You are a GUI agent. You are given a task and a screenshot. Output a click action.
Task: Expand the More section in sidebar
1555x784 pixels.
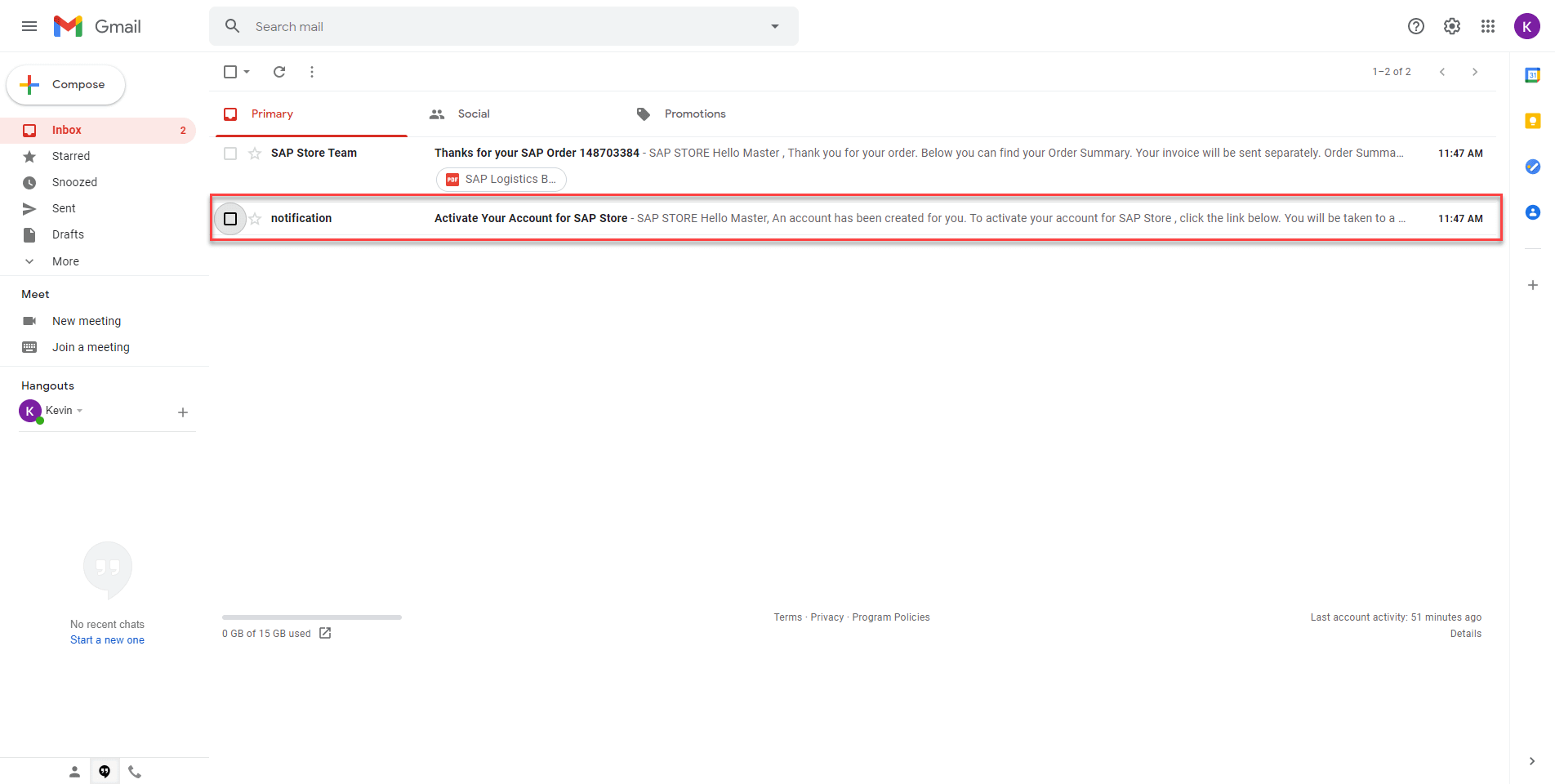(x=65, y=261)
